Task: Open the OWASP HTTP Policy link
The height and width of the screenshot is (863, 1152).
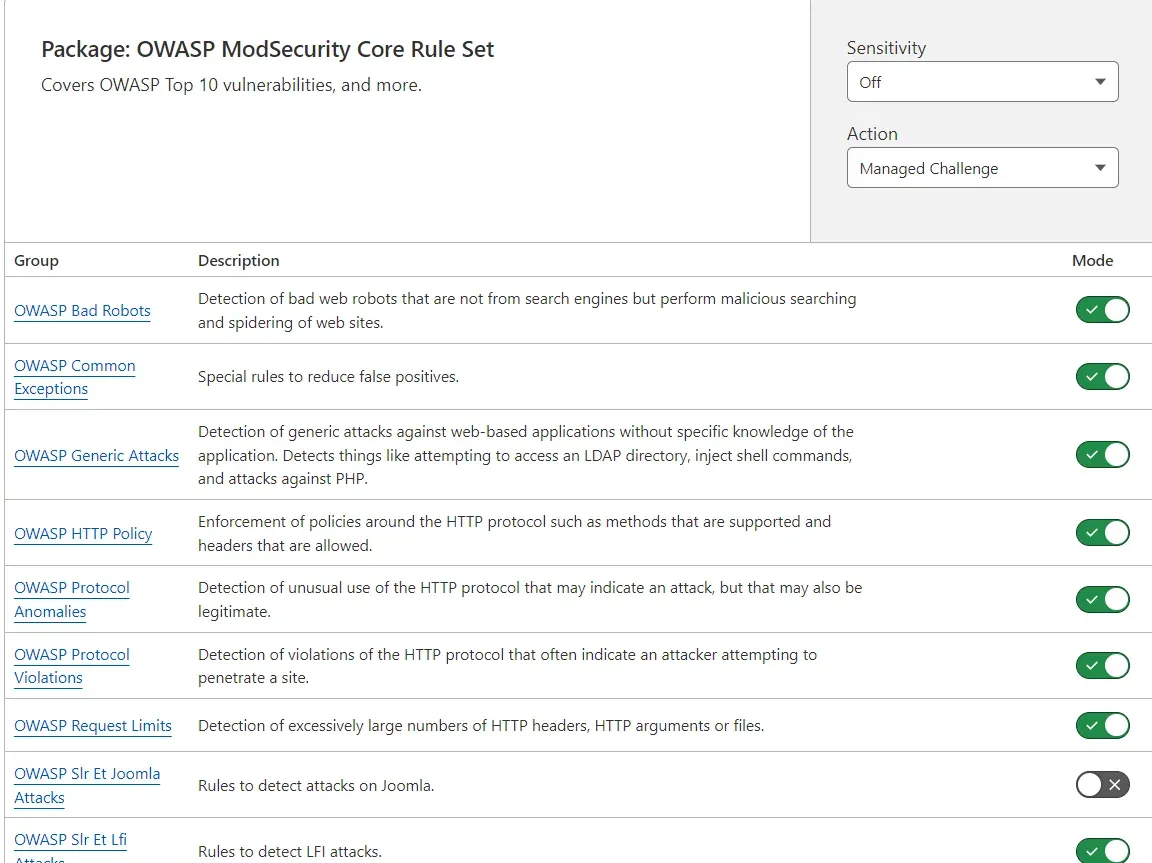Action: click(83, 534)
